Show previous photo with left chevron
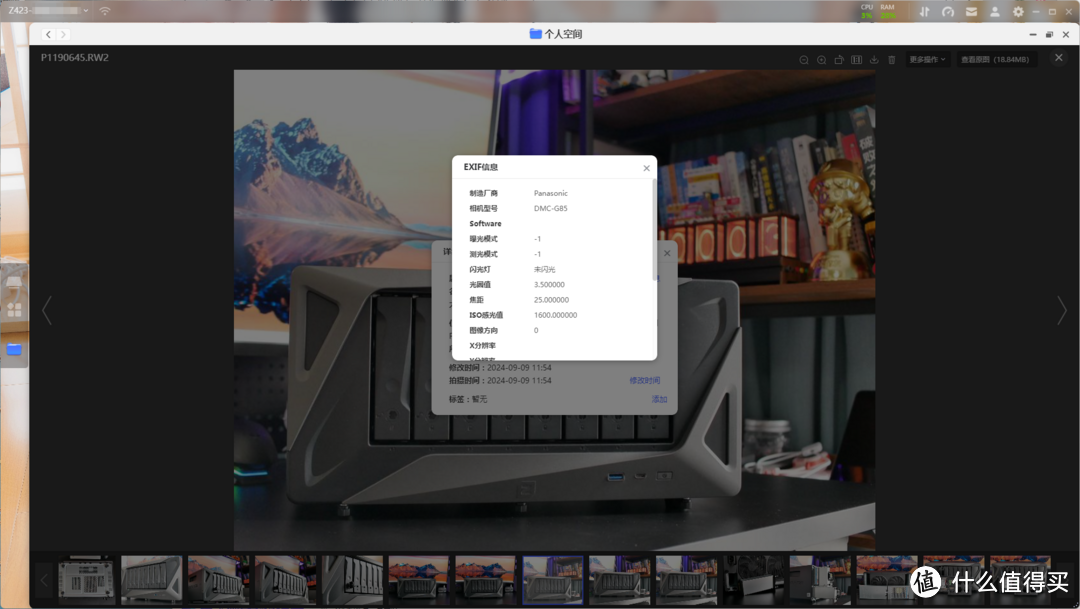Image resolution: width=1080 pixels, height=609 pixels. click(46, 310)
